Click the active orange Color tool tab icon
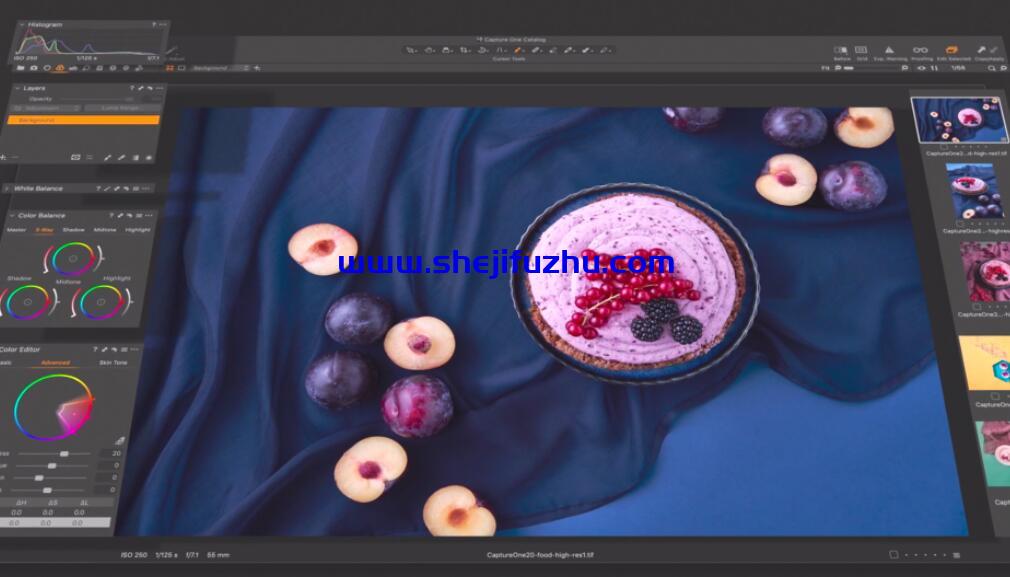The width and height of the screenshot is (1010, 577). click(x=60, y=68)
